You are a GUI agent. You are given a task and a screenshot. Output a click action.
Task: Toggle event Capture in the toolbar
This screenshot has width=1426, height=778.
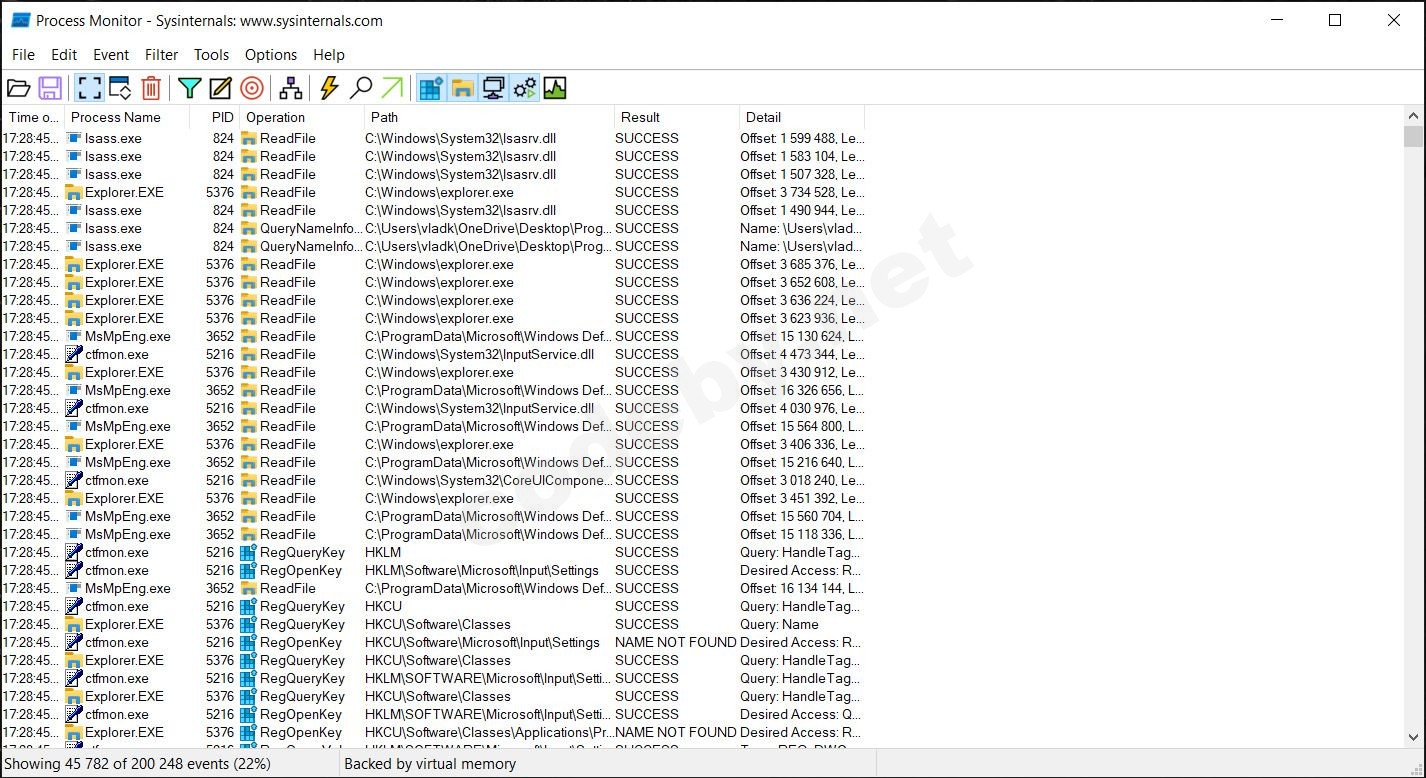pyautogui.click(x=89, y=89)
